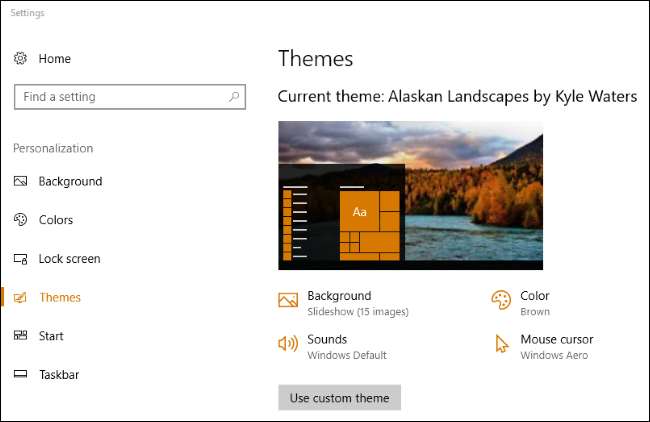Click the Start tiles icon in sidebar

tap(20, 335)
